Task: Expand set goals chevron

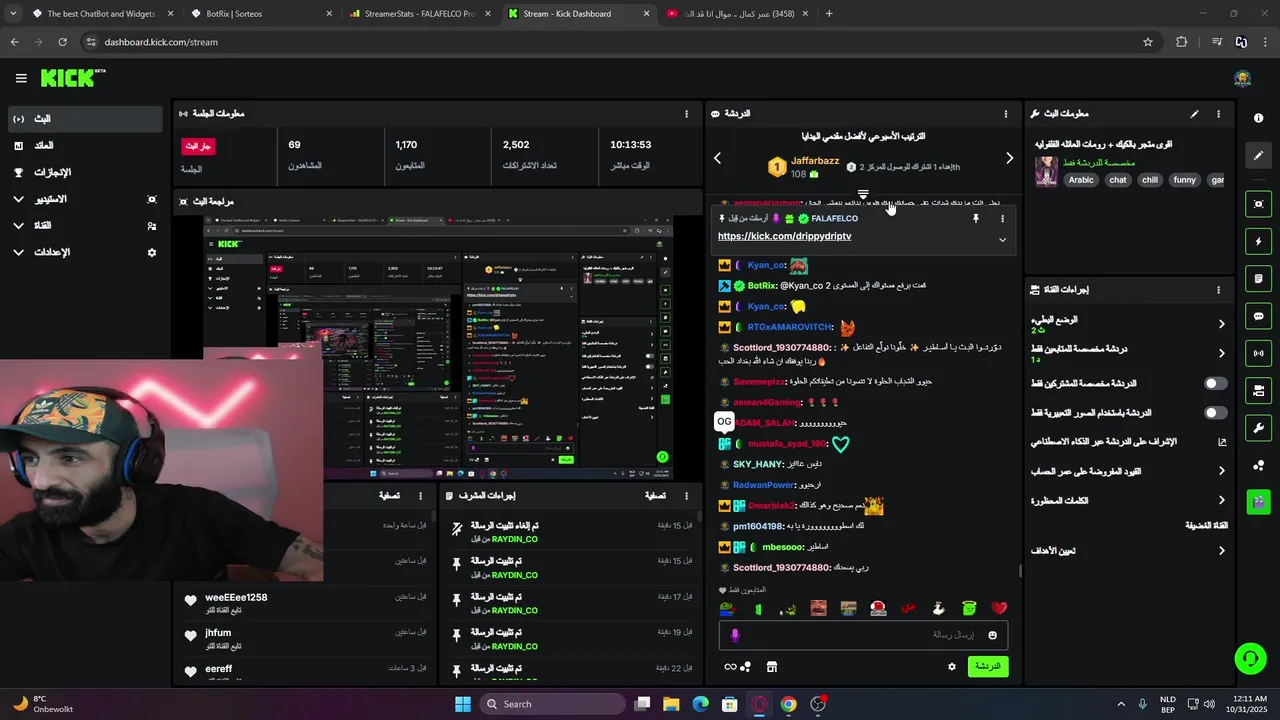Action: point(1221,551)
